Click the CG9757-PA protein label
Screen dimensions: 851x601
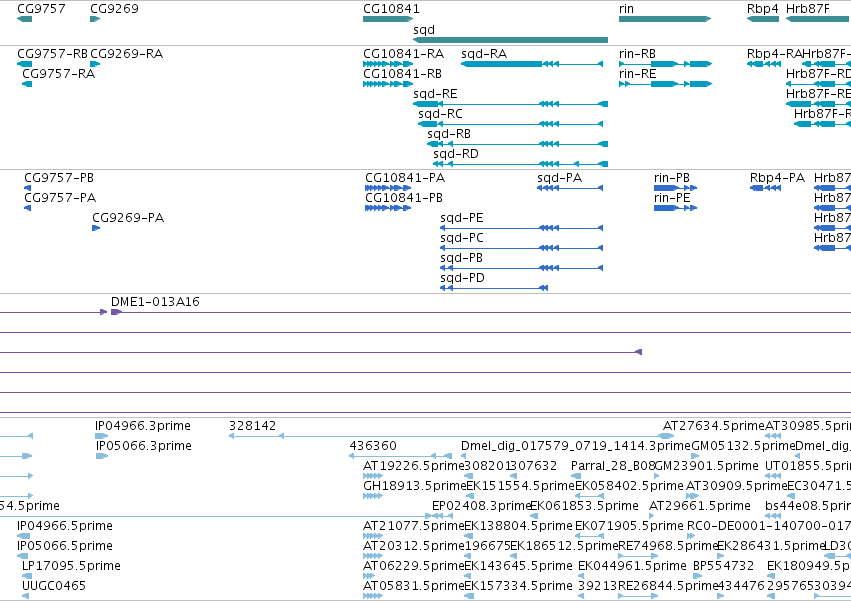tap(60, 198)
